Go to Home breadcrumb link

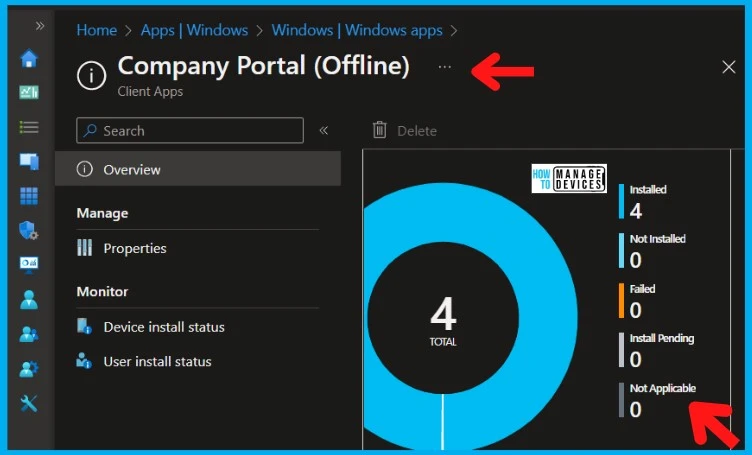tap(96, 30)
